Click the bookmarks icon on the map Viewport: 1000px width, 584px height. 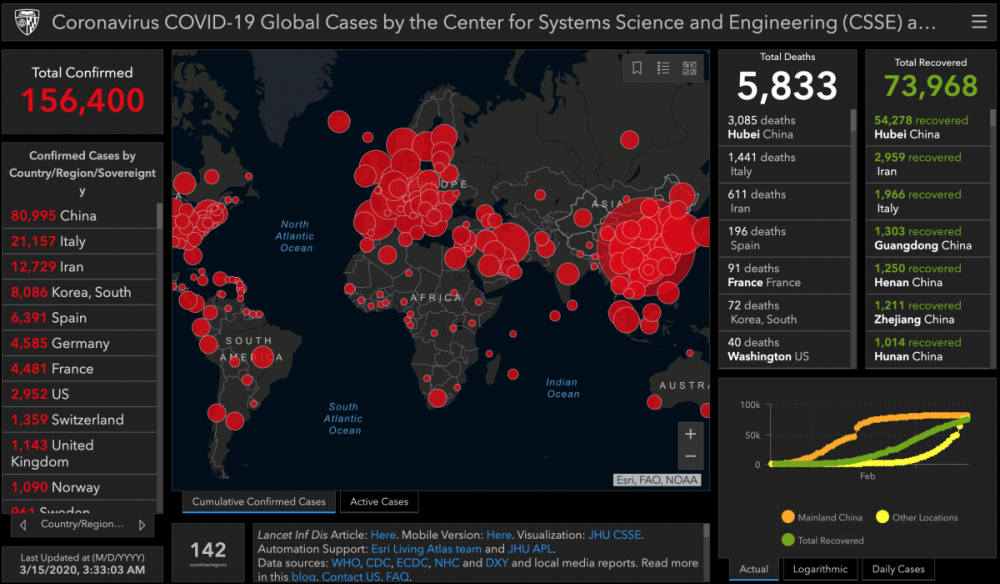pos(636,68)
